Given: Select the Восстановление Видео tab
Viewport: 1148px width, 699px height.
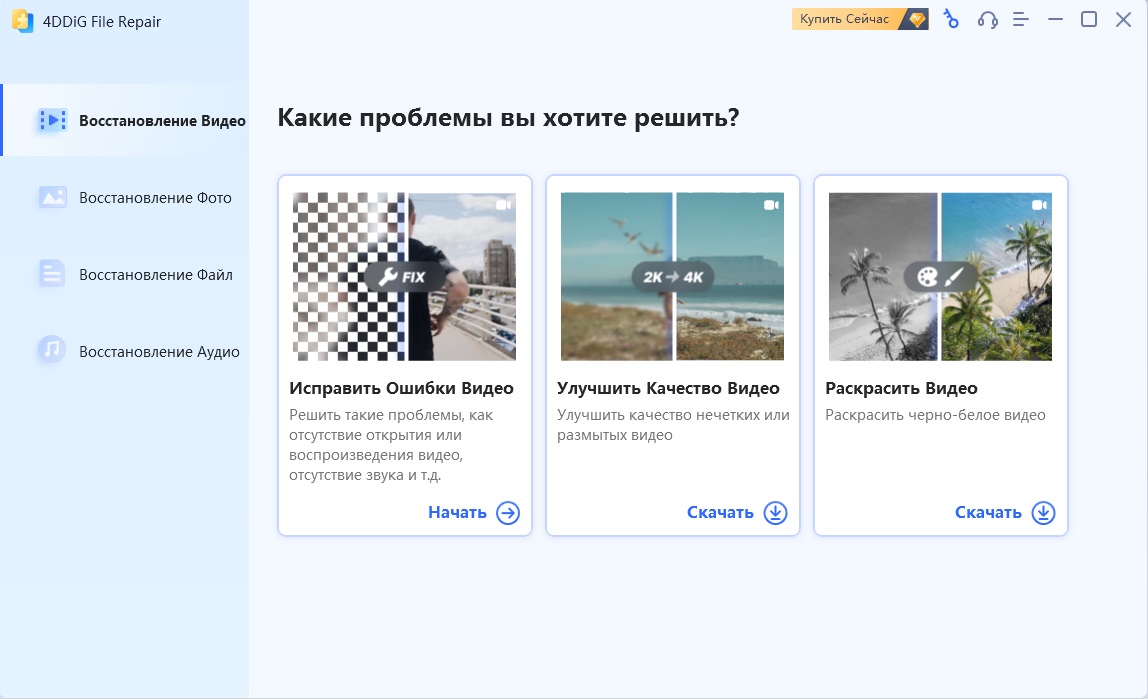Looking at the screenshot, I should pyautogui.click(x=162, y=121).
